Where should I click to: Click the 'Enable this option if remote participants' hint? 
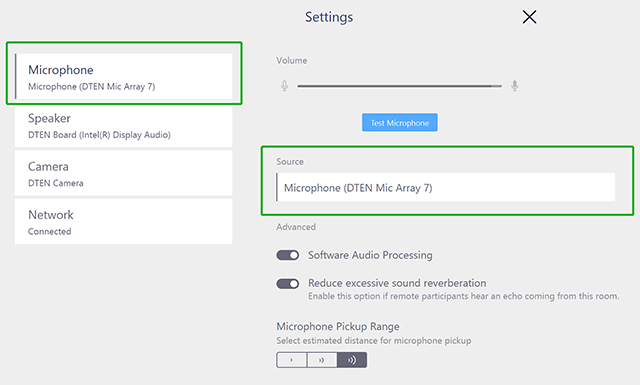[463, 296]
